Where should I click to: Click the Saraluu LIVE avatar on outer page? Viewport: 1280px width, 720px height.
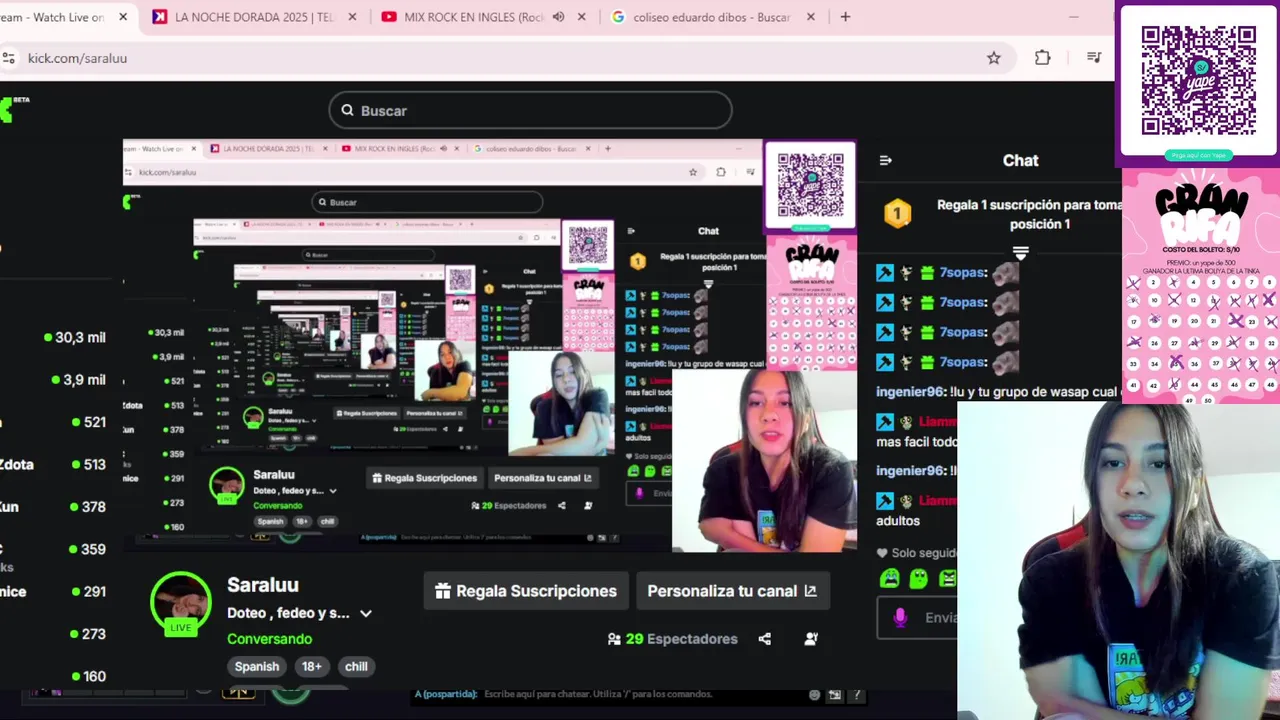[x=181, y=604]
